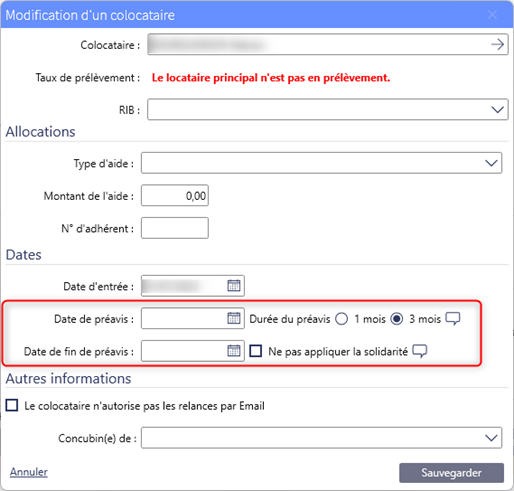Toggle colocataire n'autorise pas relances Email
The image size is (514, 491).
coord(12,405)
